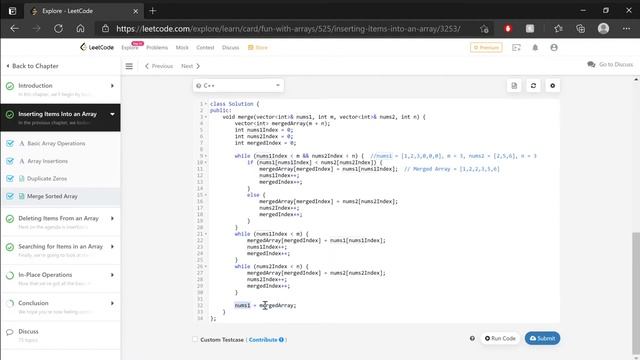This screenshot has width=640, height=360.
Task: Click the page vertical scrollbar thumb
Action: pyautogui.click(x=636, y=293)
